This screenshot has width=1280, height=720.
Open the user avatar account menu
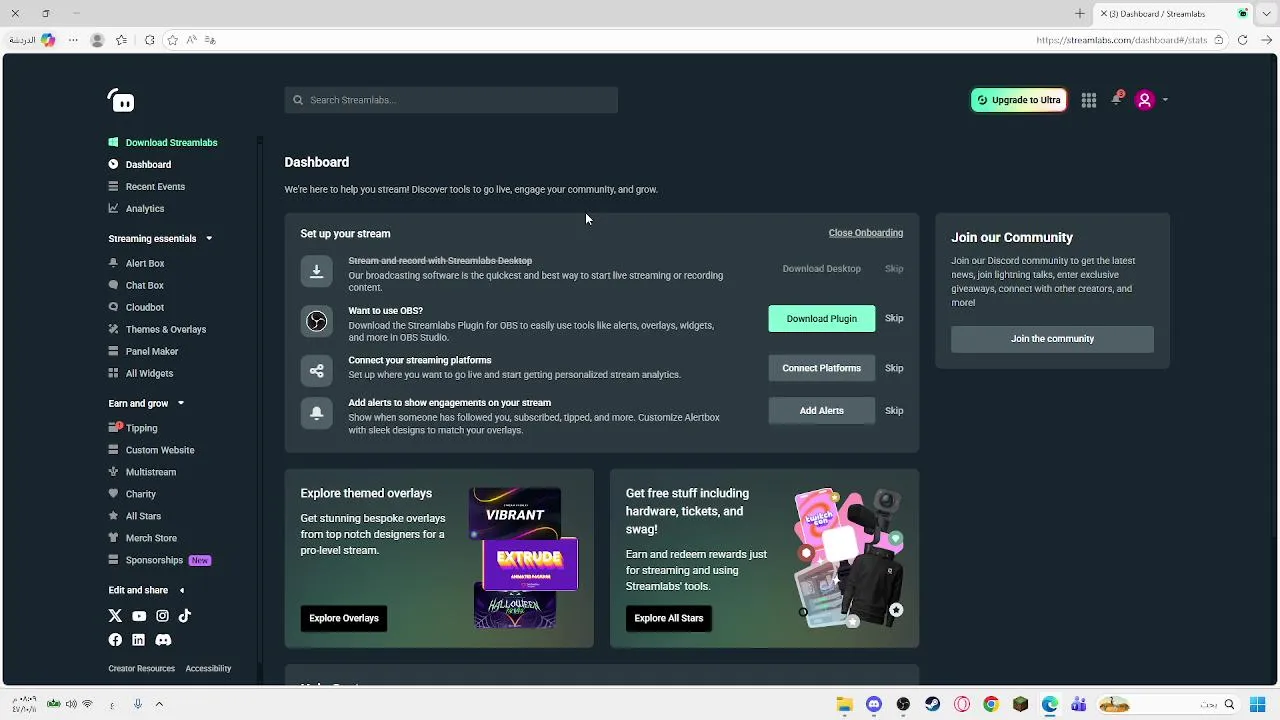(x=1145, y=100)
